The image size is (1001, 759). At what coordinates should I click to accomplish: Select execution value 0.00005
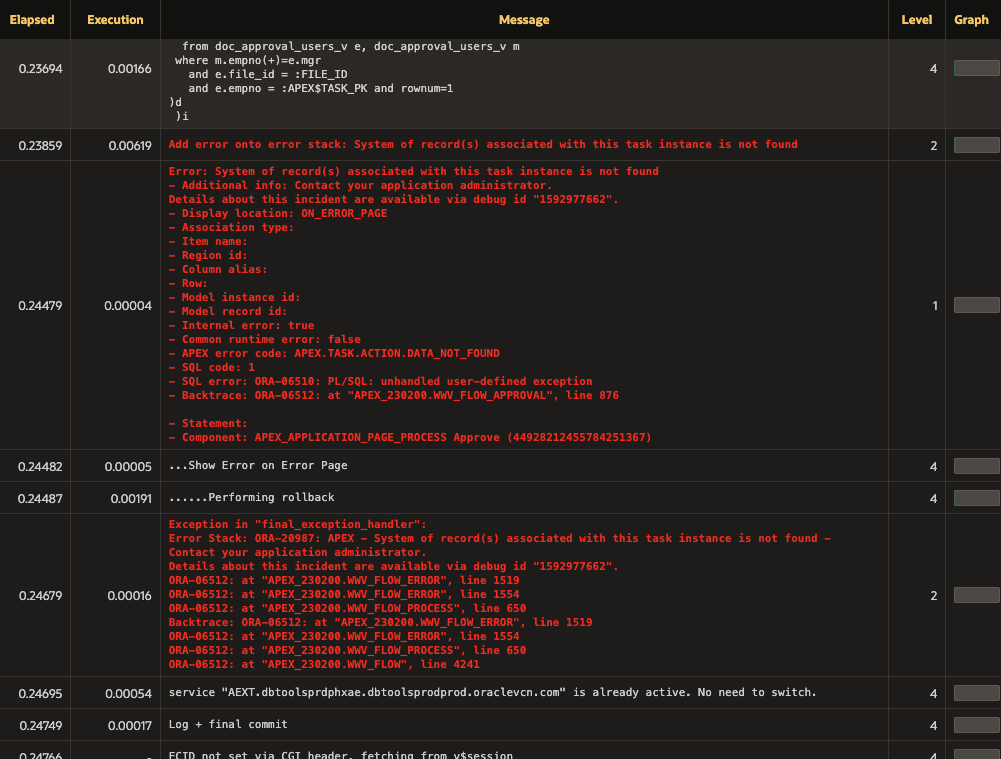click(128, 467)
